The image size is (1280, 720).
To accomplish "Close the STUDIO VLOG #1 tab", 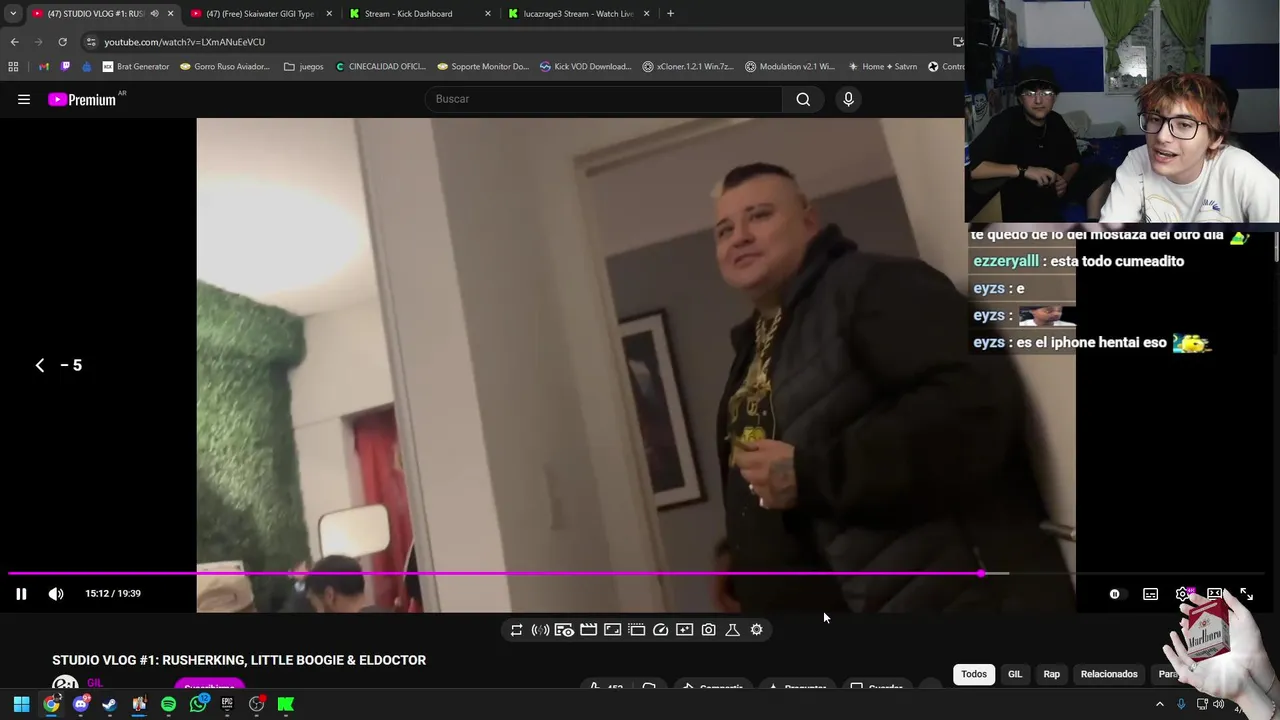I will (x=170, y=14).
